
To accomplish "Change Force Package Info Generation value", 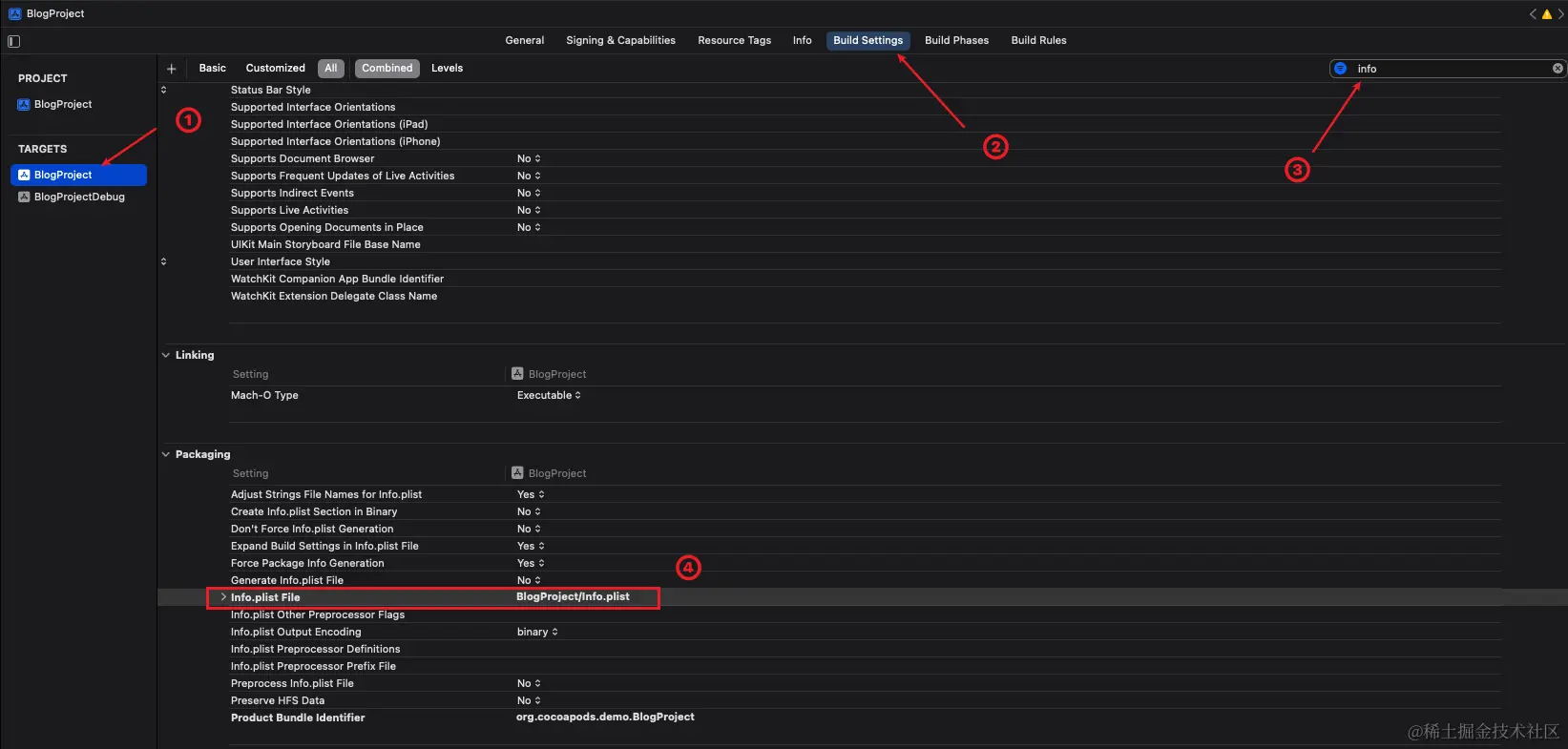I will pyautogui.click(x=531, y=563).
